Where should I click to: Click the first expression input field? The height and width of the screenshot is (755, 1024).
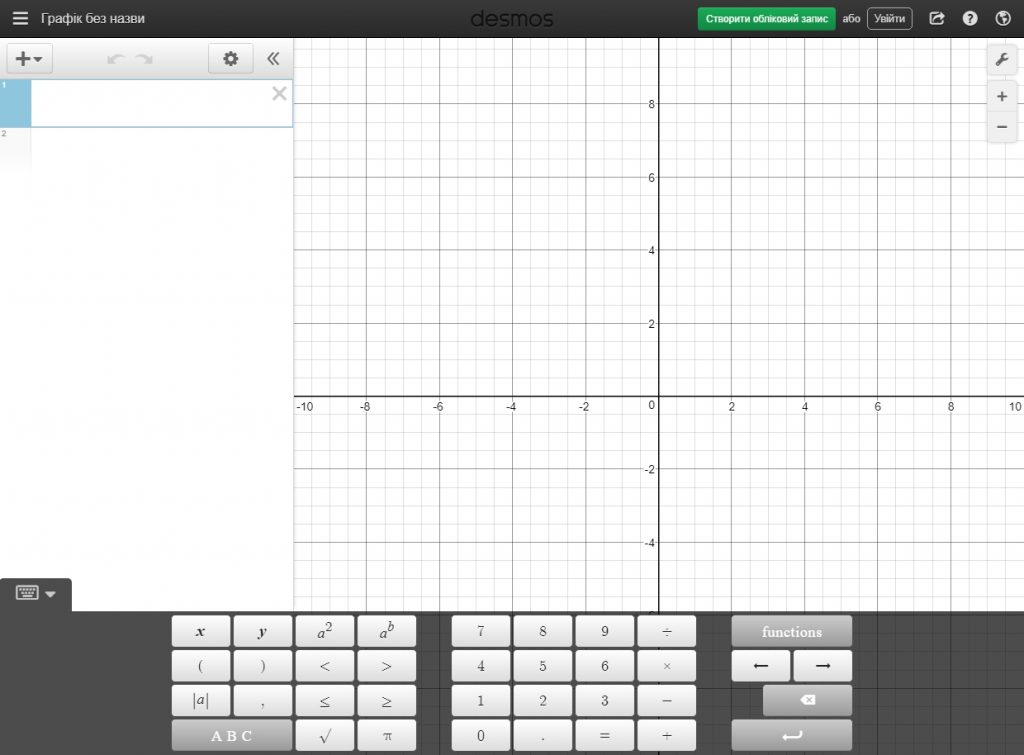coord(150,104)
